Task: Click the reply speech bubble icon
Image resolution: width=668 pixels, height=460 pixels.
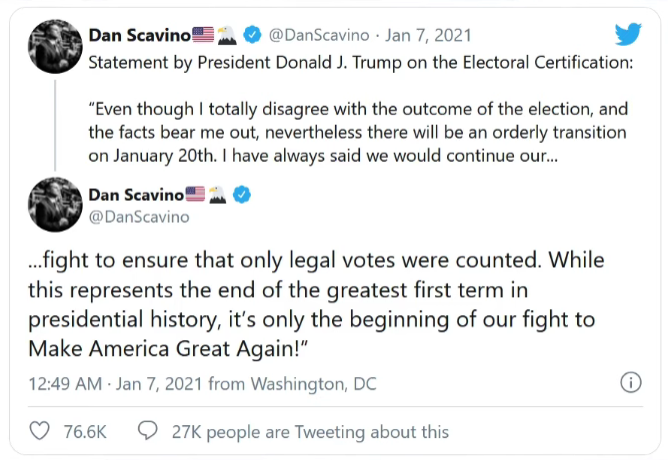Action: pyautogui.click(x=148, y=431)
